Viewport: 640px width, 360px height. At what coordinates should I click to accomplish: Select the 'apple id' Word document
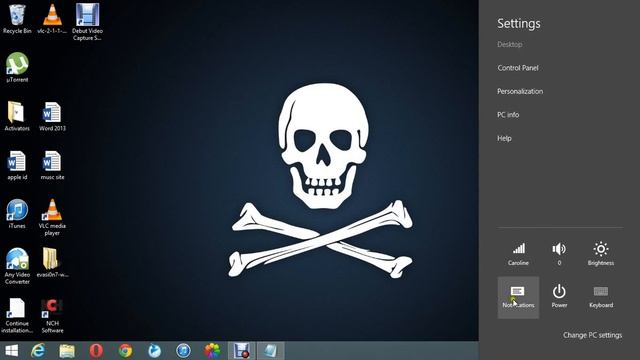tap(17, 165)
